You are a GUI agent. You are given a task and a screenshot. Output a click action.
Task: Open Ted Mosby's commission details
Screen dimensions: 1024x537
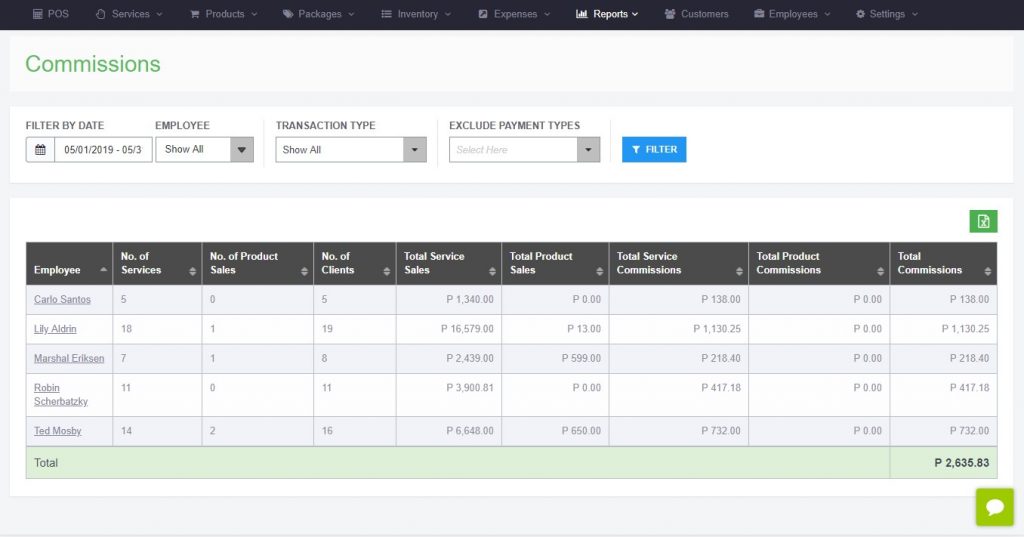pos(57,431)
